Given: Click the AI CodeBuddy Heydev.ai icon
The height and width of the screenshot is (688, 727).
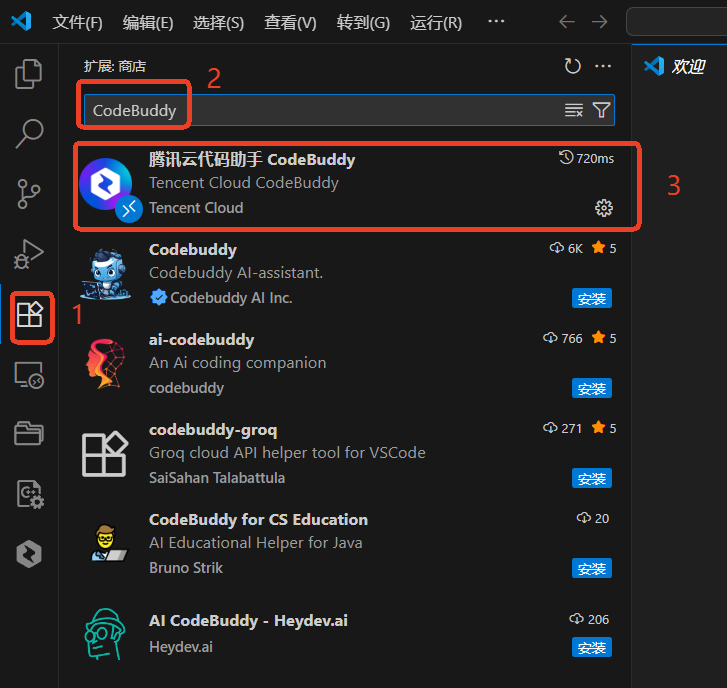Looking at the screenshot, I should point(105,634).
